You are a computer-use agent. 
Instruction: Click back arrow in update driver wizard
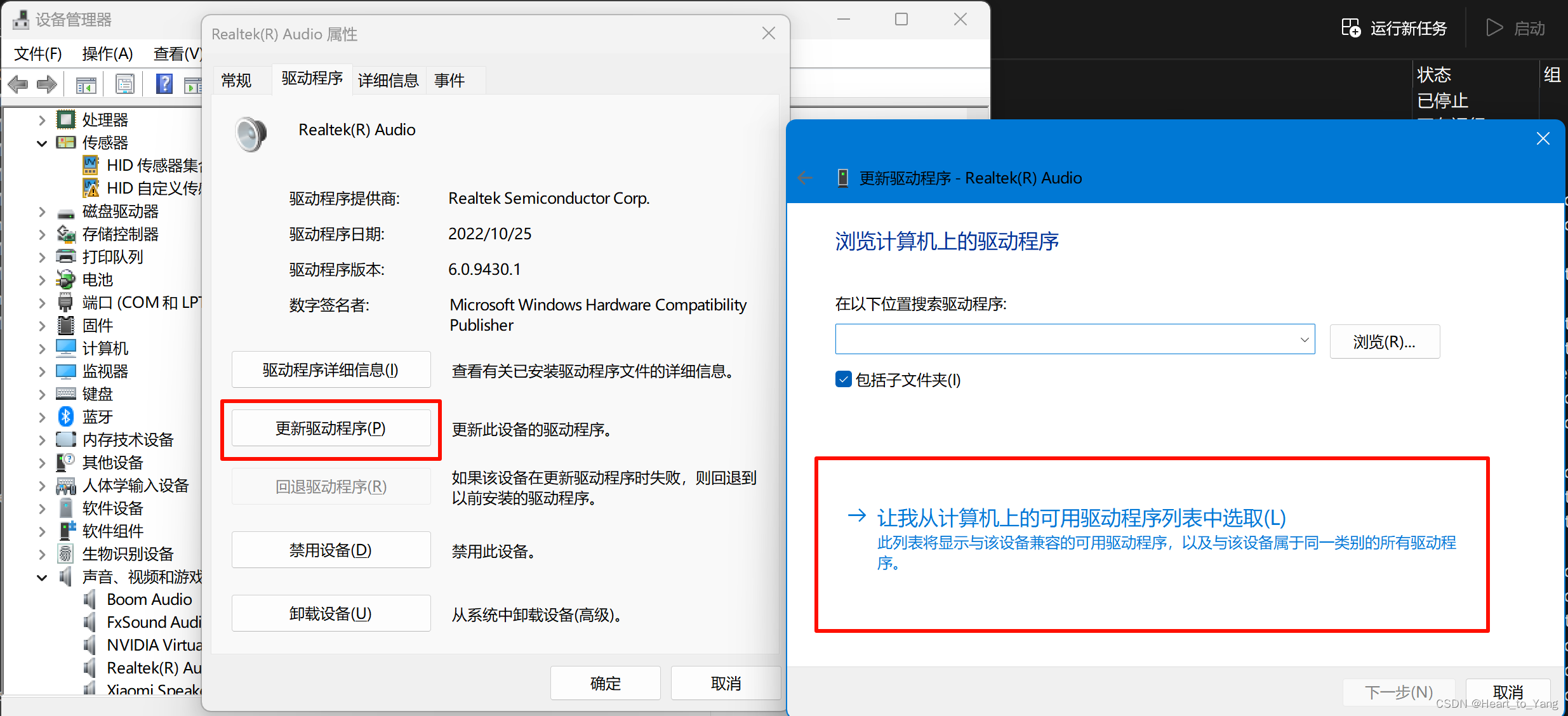click(805, 178)
